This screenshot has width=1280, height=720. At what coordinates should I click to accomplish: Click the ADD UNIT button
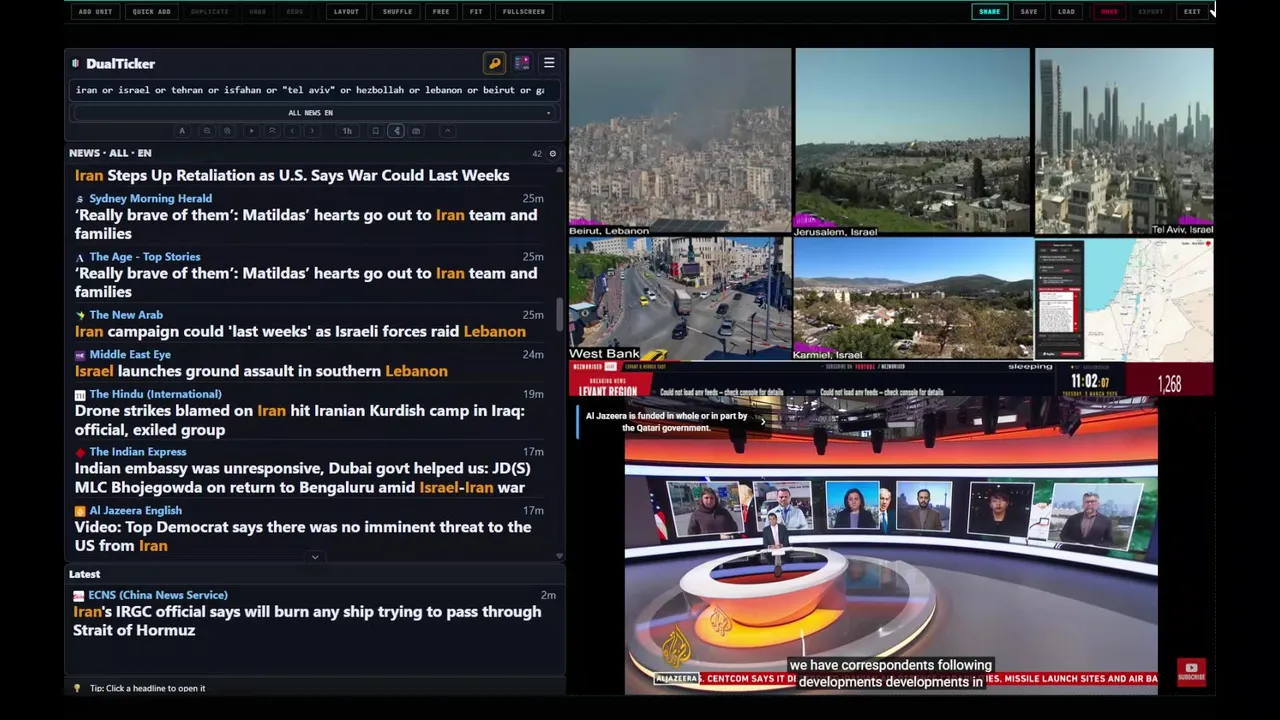tap(95, 12)
